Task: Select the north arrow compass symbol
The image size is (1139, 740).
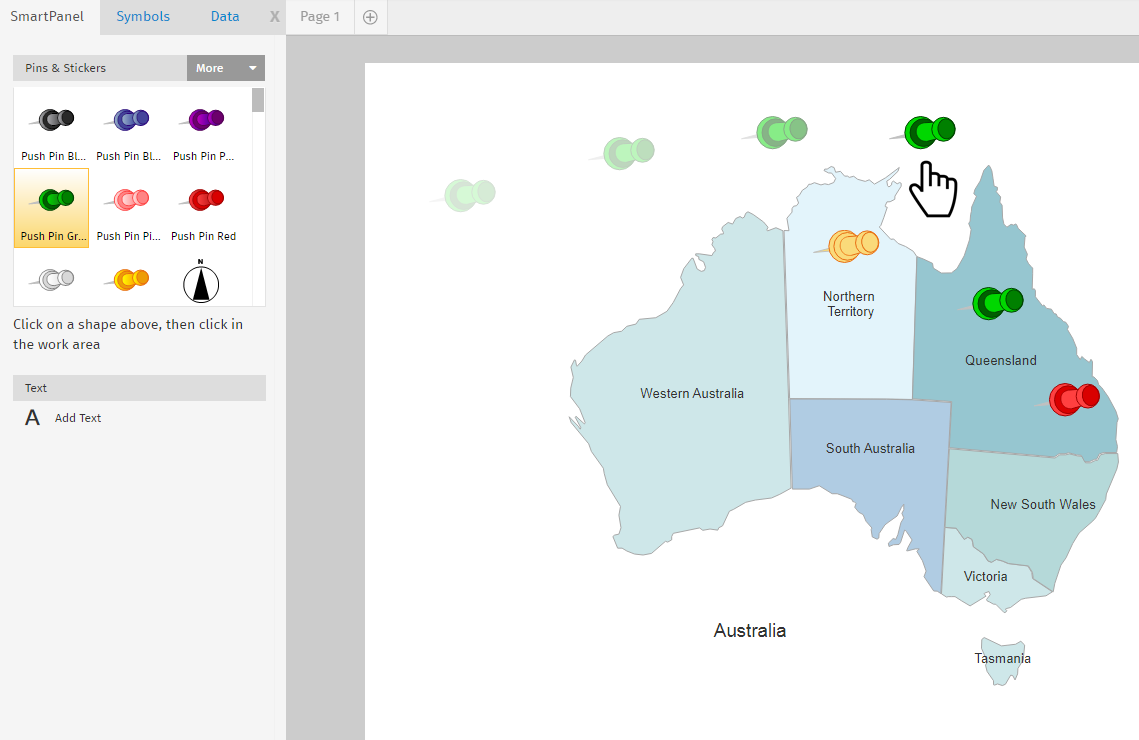Action: pos(201,282)
